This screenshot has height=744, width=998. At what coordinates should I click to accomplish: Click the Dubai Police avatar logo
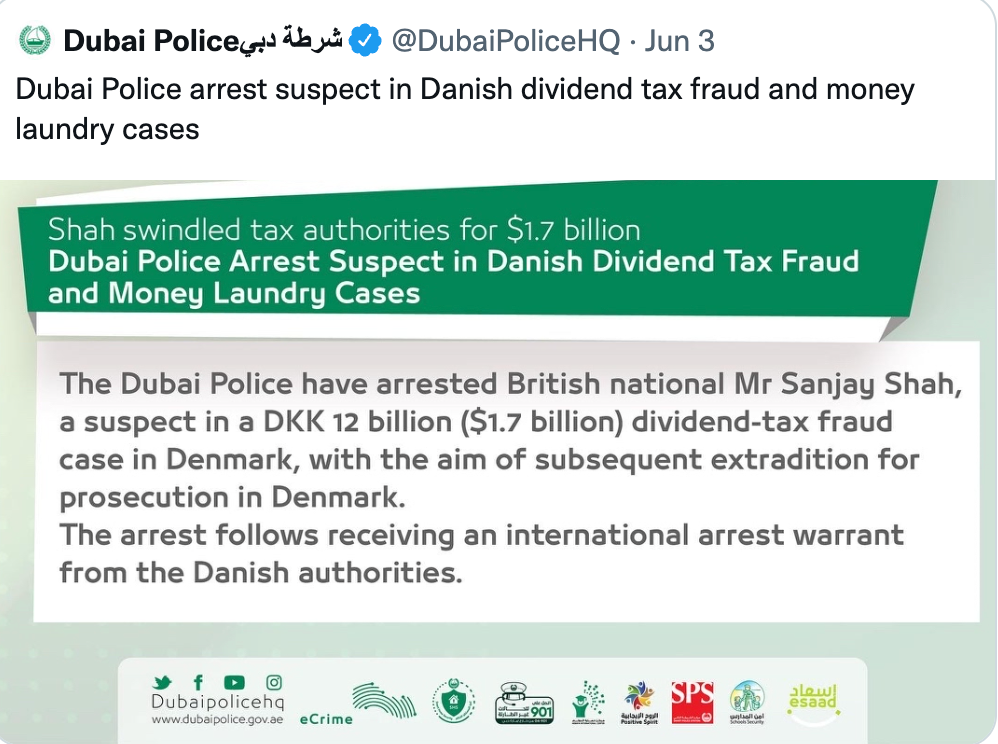34,41
